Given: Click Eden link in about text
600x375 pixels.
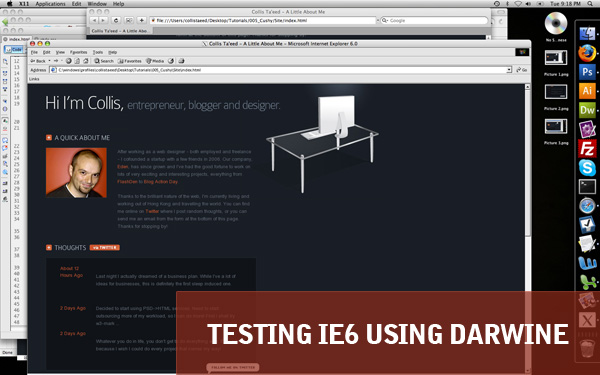Looking at the screenshot, I should point(122,167).
